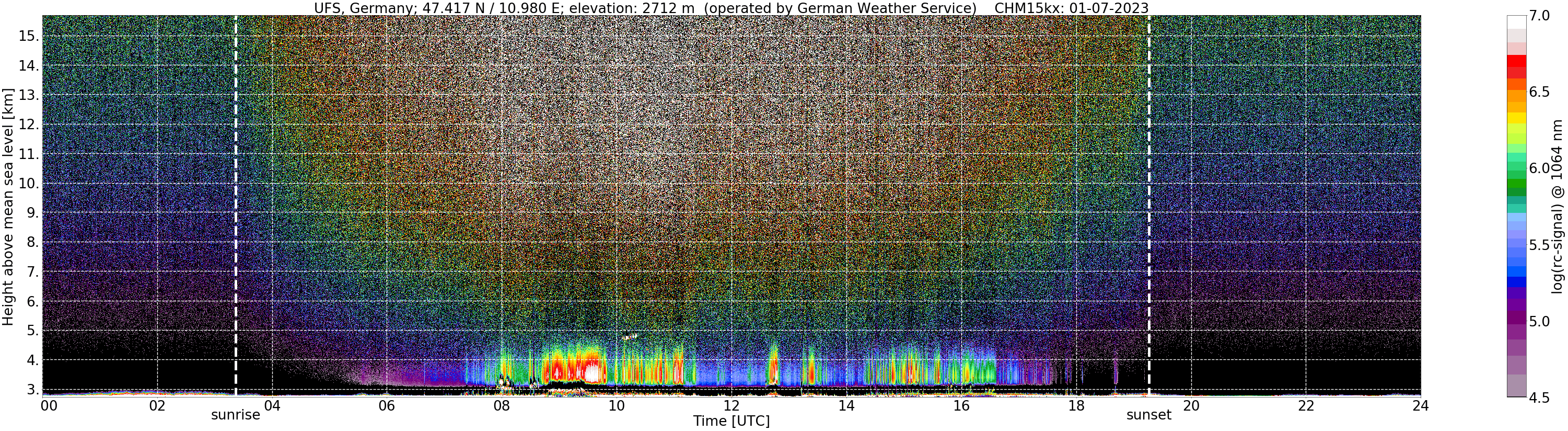Click the 00 tick label on the time axis
Image resolution: width=1568 pixels, height=431 pixels.
pyautogui.click(x=48, y=405)
